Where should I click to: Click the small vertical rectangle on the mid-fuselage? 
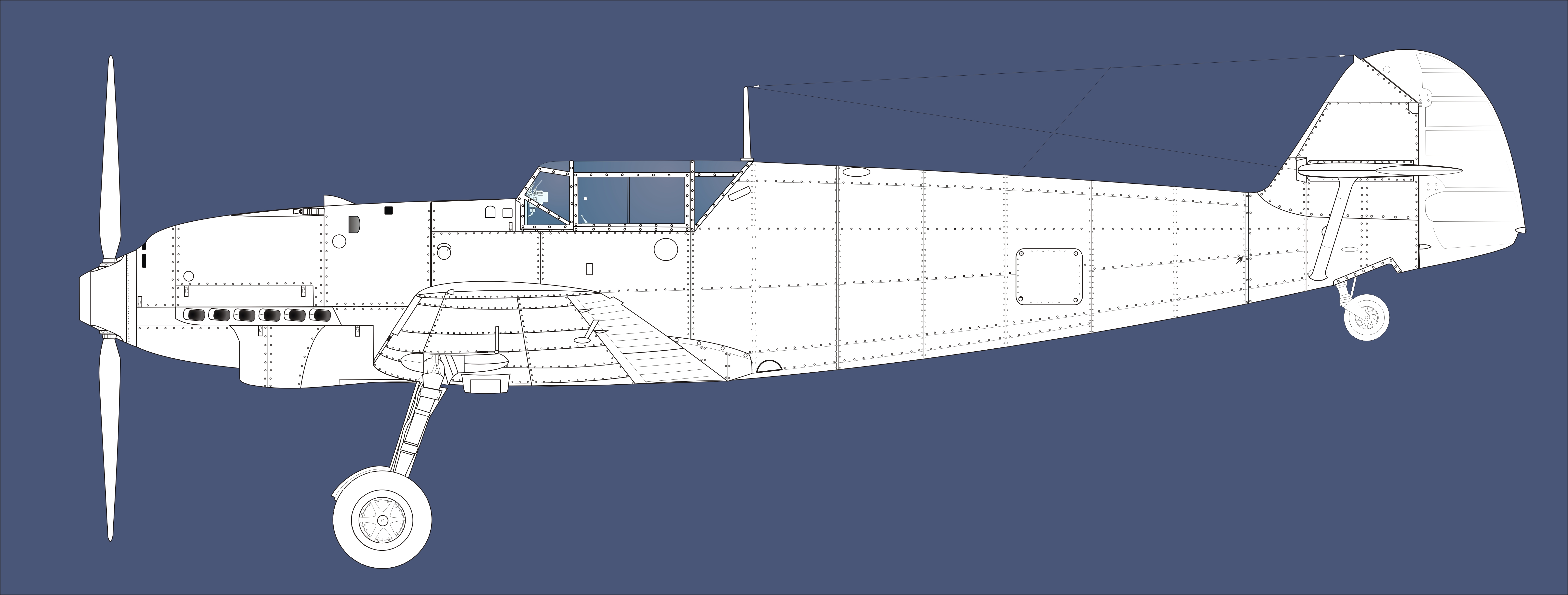coord(589,268)
